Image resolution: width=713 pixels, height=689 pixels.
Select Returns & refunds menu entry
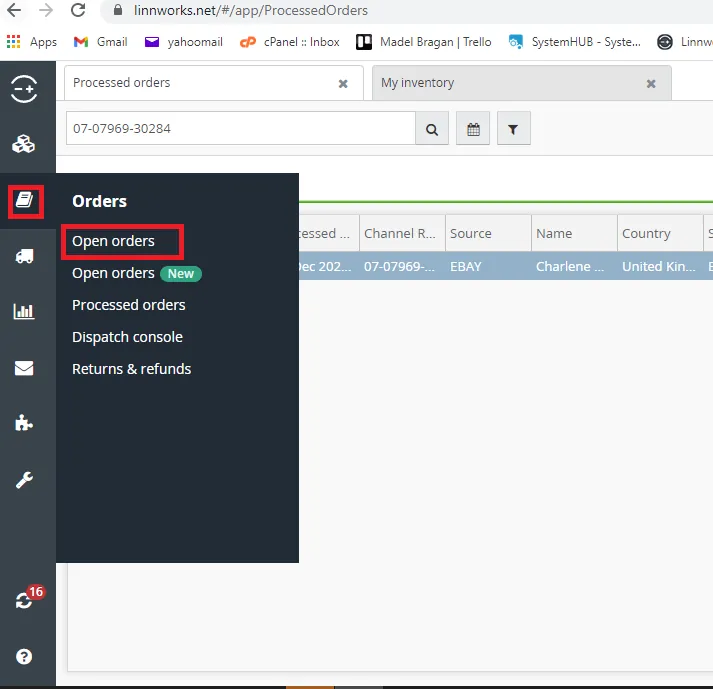coord(131,369)
